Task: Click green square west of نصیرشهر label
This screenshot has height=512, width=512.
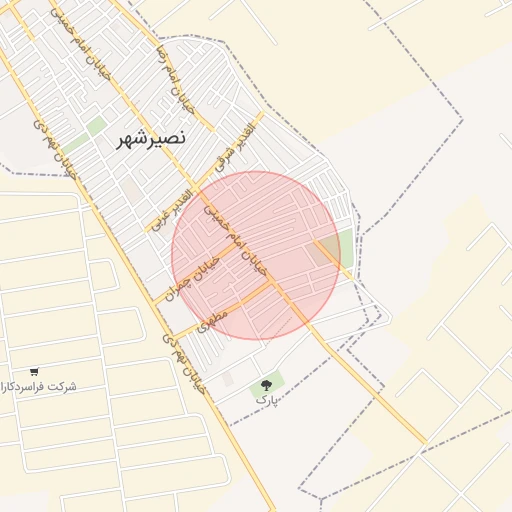Action: pos(96,126)
